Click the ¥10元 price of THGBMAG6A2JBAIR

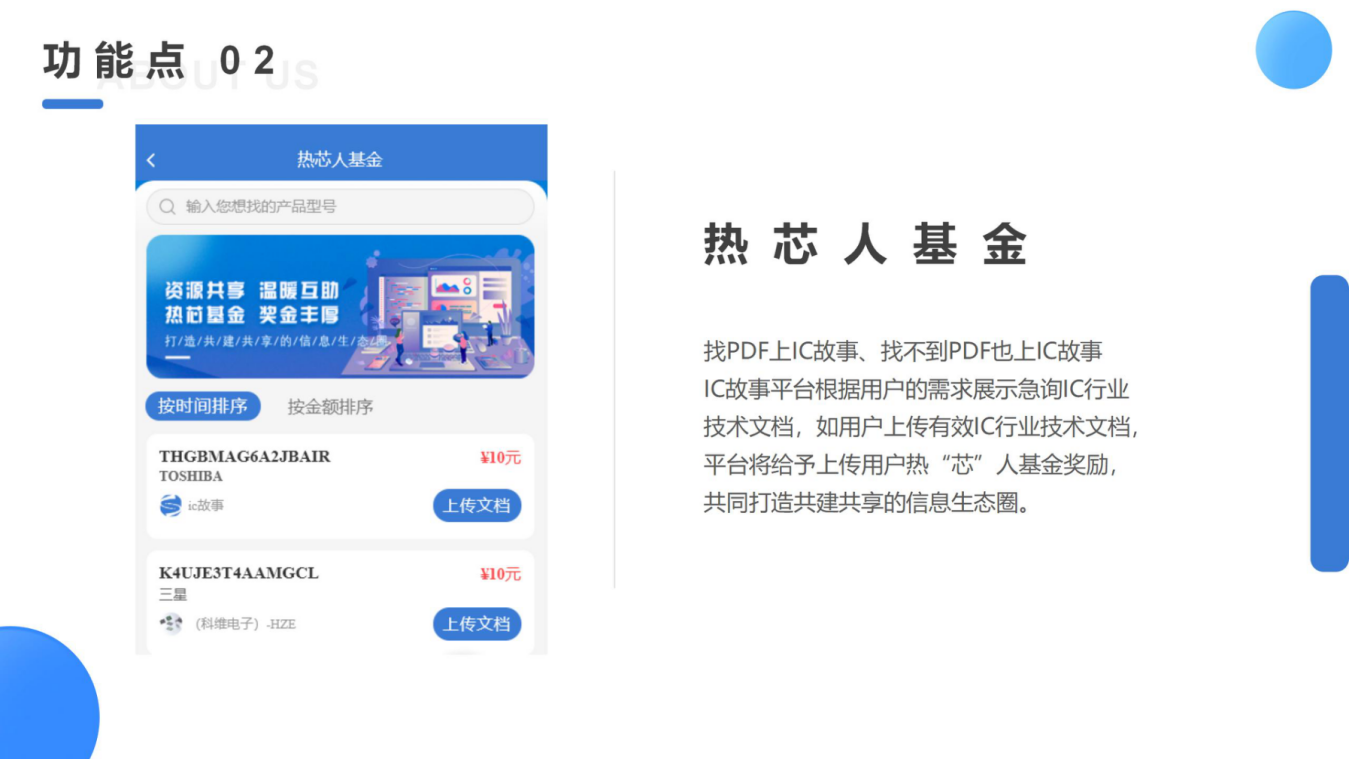pos(500,458)
